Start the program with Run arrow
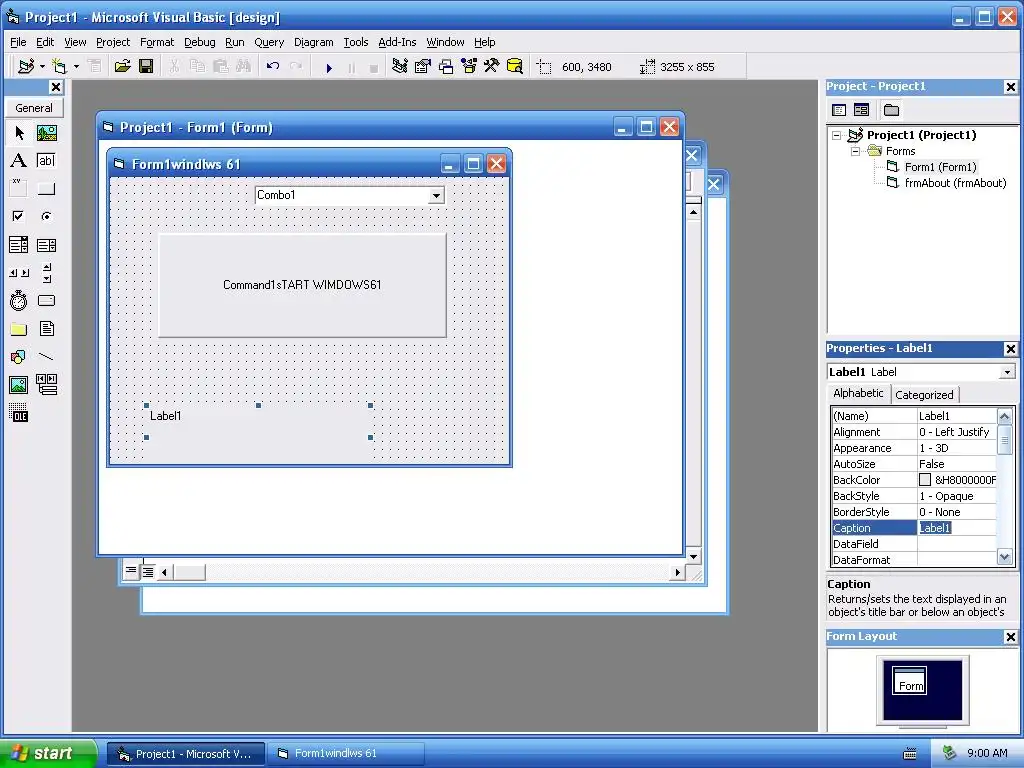This screenshot has width=1024, height=768. point(329,67)
